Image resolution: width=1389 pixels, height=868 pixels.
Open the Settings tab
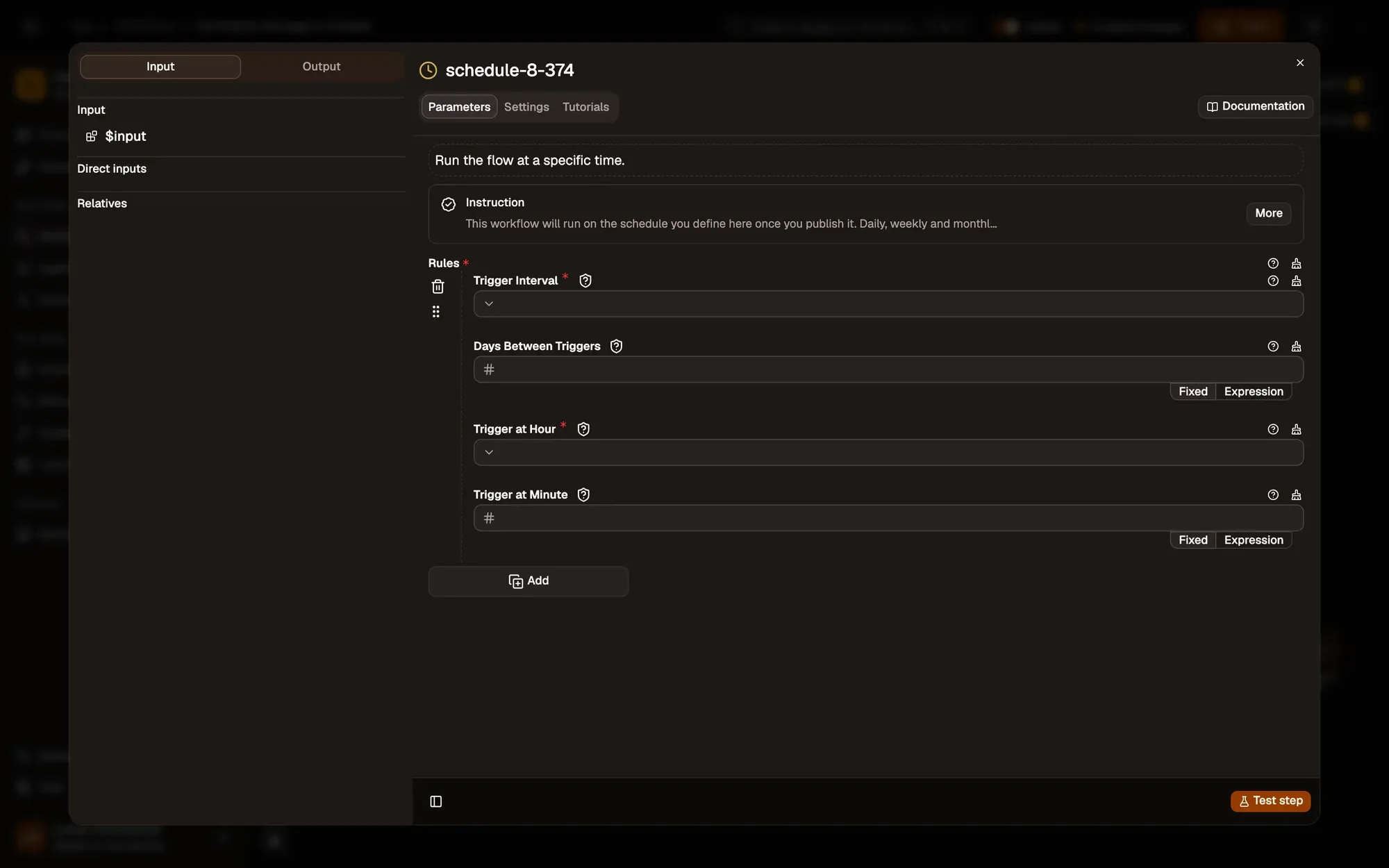(x=526, y=107)
